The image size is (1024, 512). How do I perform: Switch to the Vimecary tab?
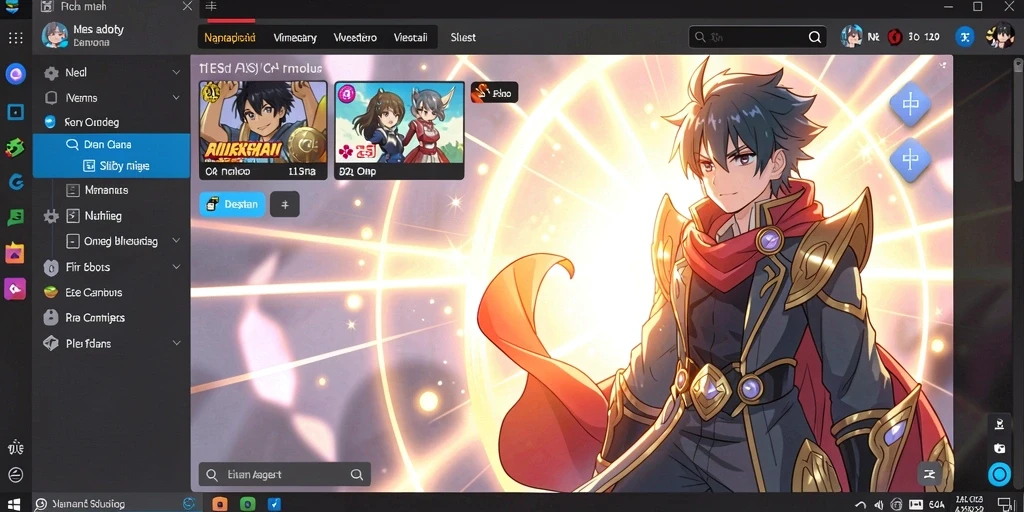295,37
